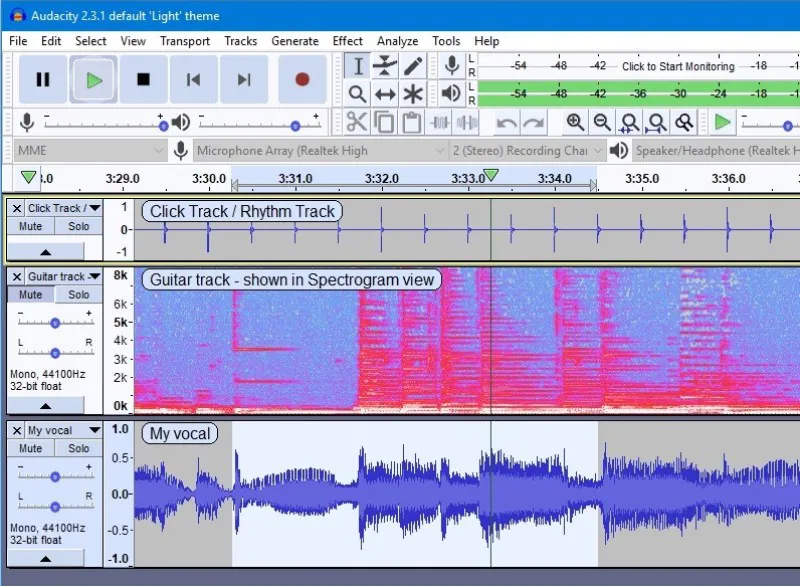Collapse the Click Track with its arrow

45,251
